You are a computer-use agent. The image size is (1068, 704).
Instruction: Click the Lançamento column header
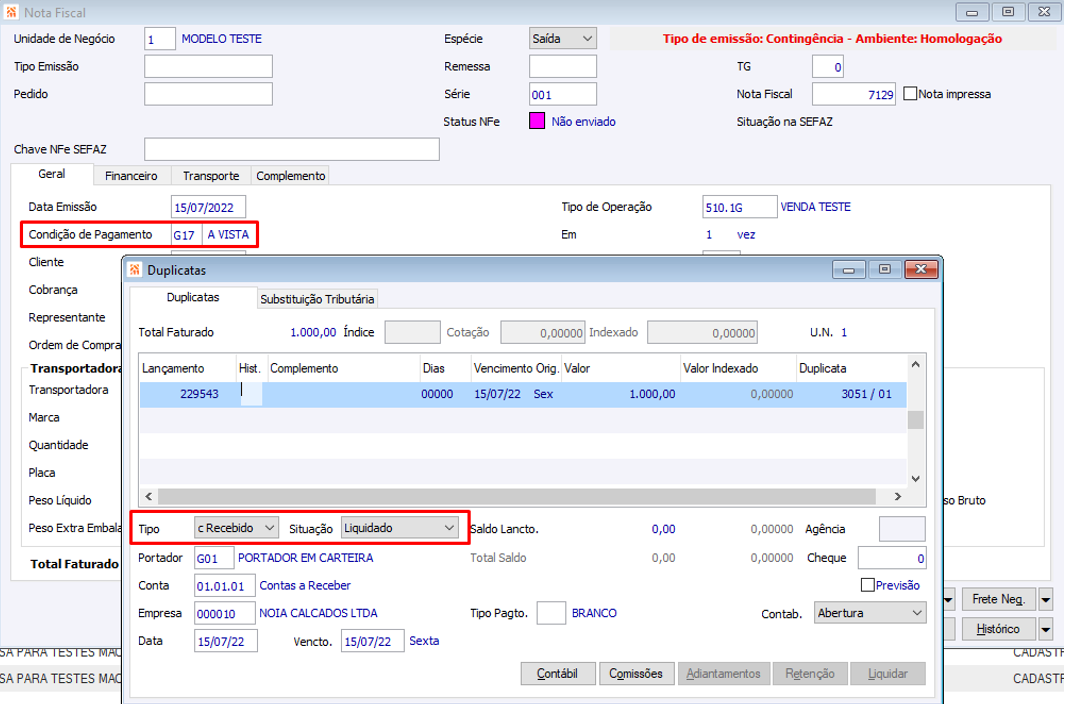pyautogui.click(x=188, y=368)
